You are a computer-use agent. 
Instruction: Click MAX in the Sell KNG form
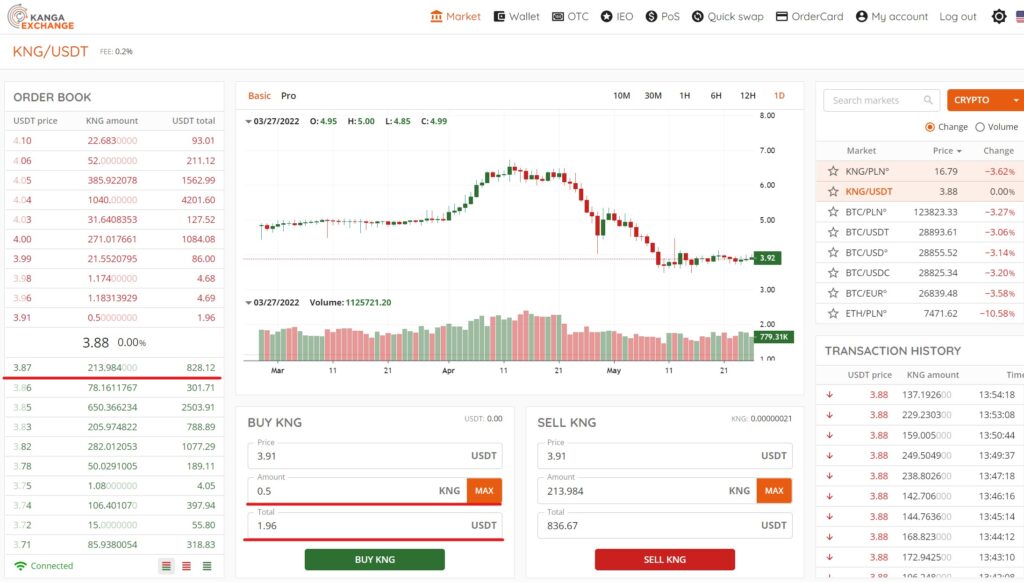[x=774, y=491]
